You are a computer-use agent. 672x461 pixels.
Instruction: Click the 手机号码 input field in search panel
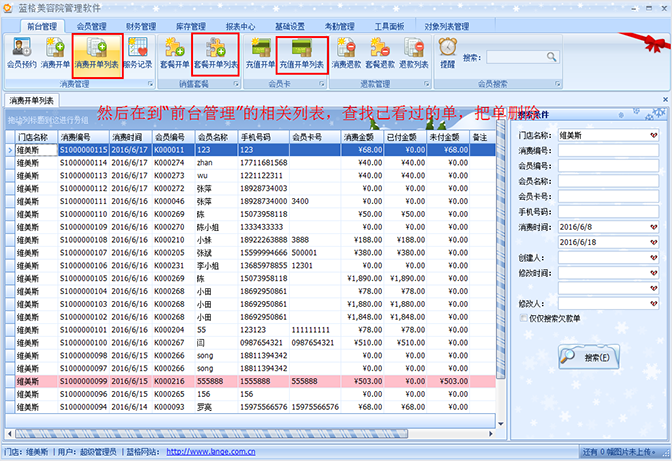[x=607, y=211]
